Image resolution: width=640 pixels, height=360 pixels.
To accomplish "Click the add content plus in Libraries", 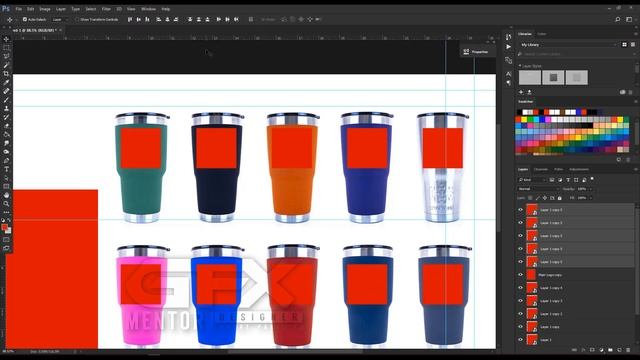I will click(521, 92).
